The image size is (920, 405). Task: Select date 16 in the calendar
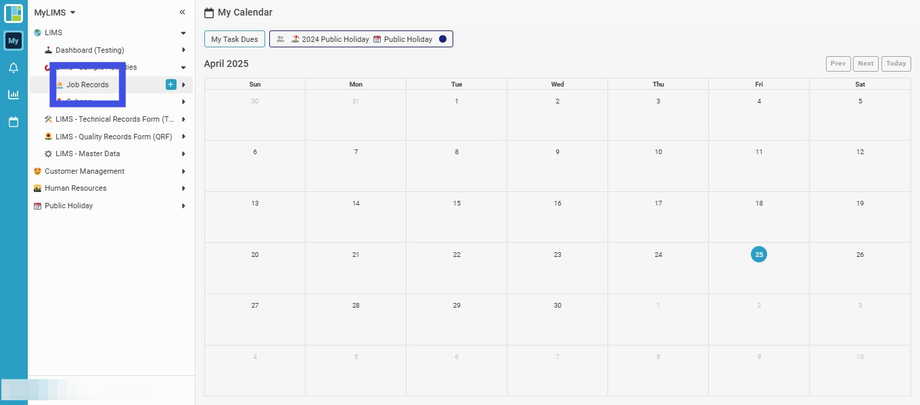(x=557, y=203)
